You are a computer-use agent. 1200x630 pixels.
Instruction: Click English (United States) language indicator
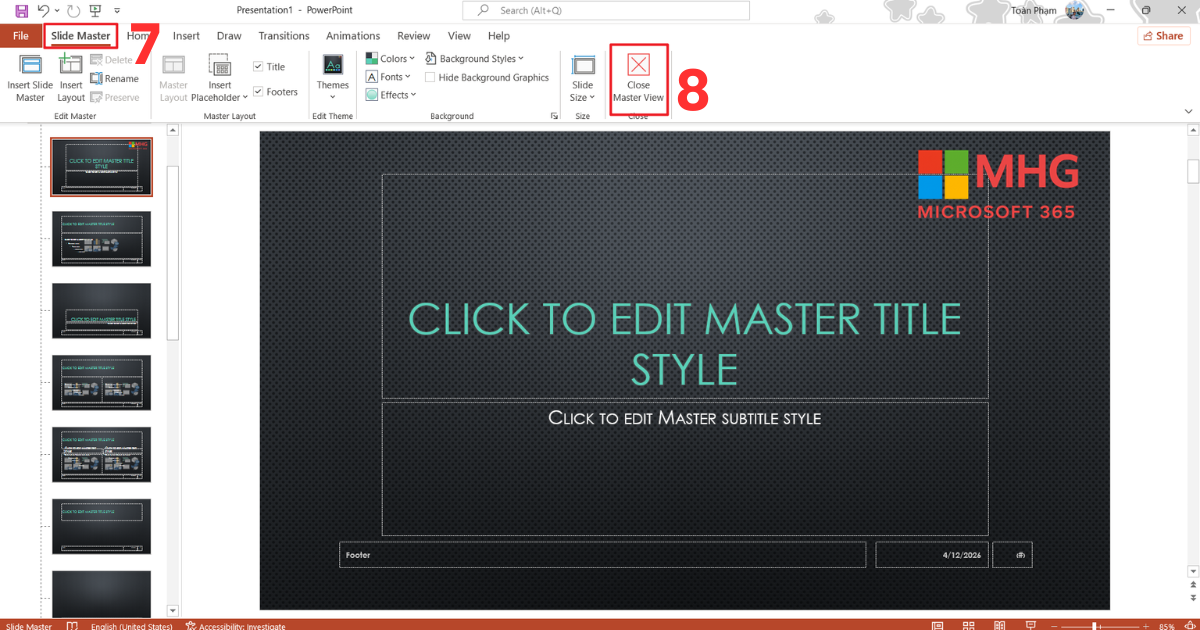point(131,626)
